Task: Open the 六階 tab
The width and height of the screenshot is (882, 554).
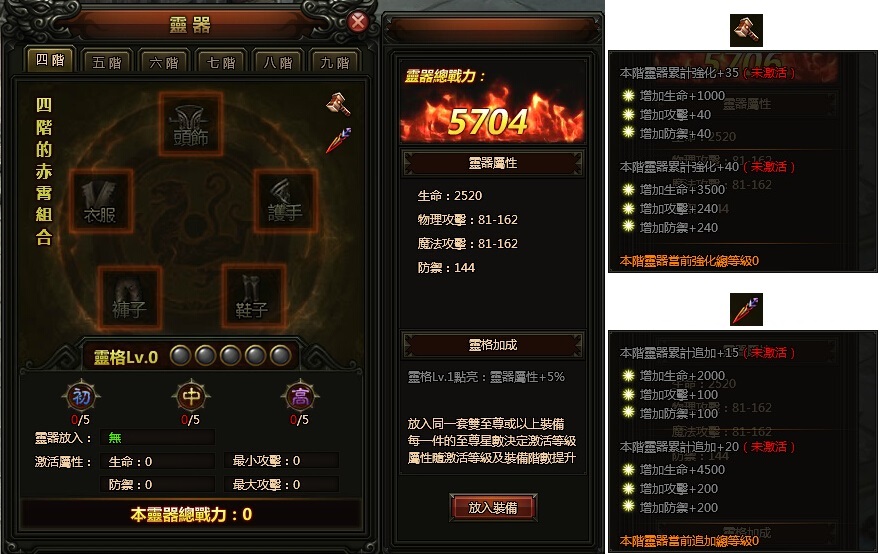Action: pyautogui.click(x=164, y=62)
